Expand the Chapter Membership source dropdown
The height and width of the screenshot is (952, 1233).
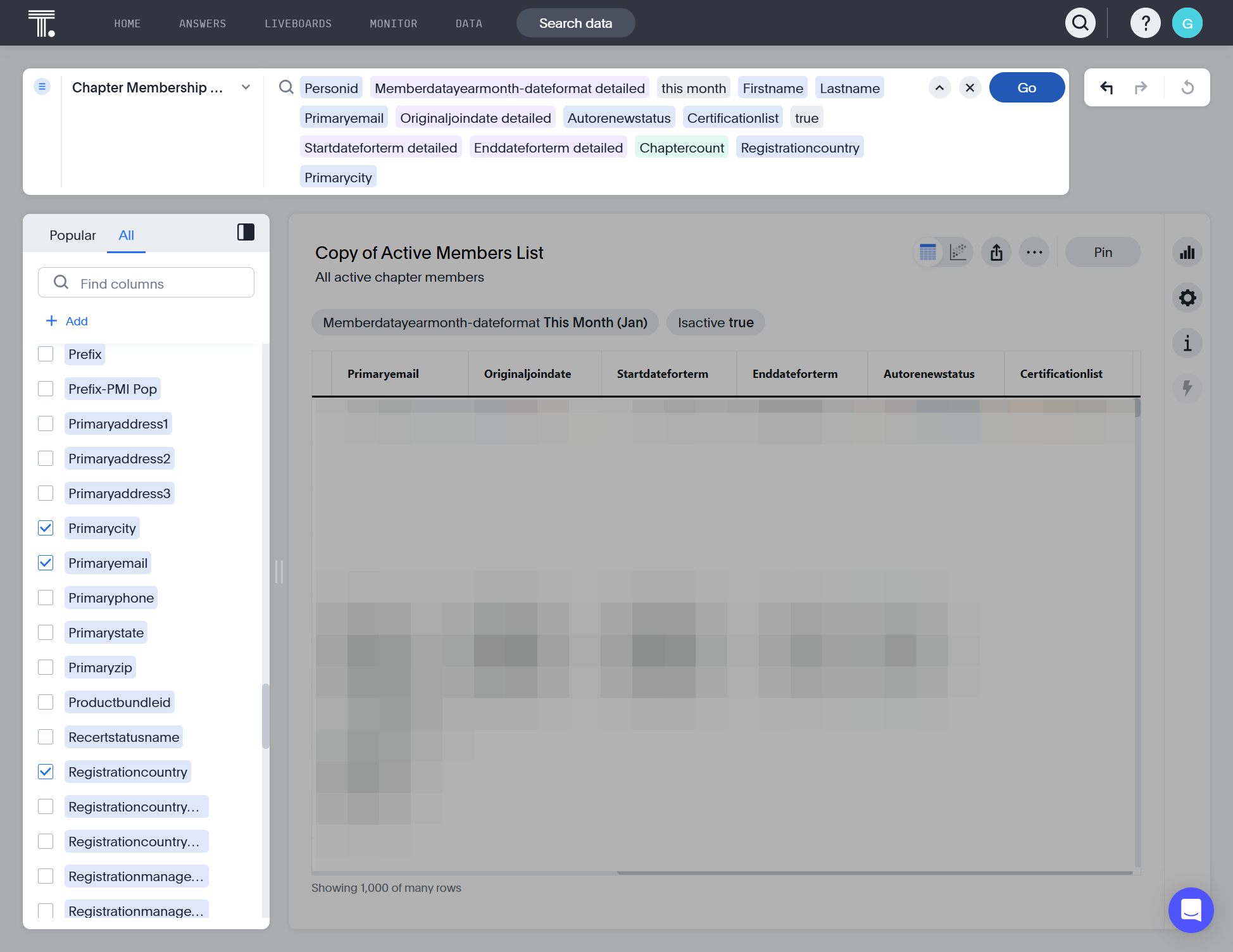pyautogui.click(x=246, y=87)
